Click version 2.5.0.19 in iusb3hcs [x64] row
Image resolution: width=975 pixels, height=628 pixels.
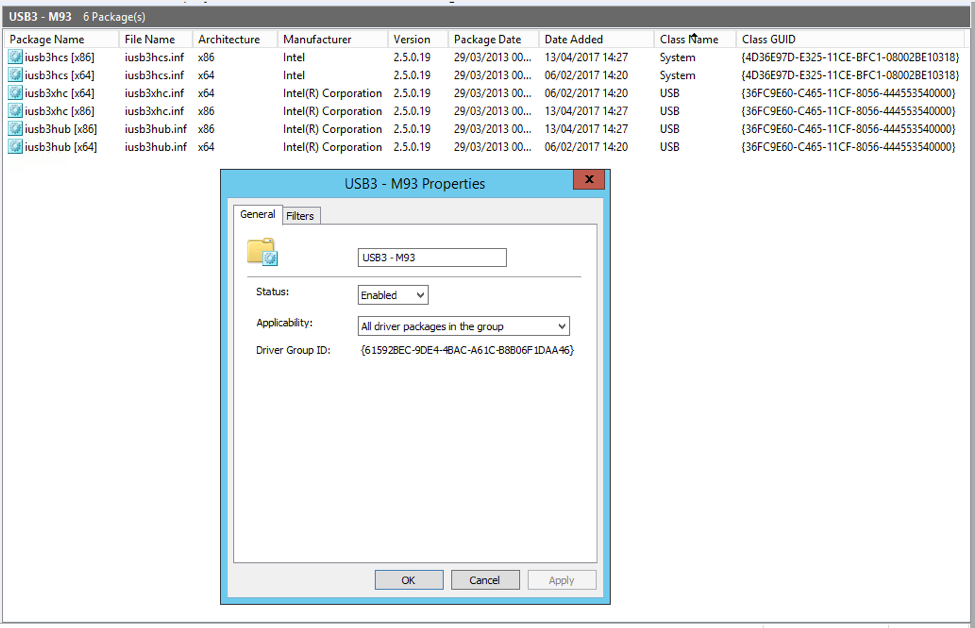click(x=412, y=75)
